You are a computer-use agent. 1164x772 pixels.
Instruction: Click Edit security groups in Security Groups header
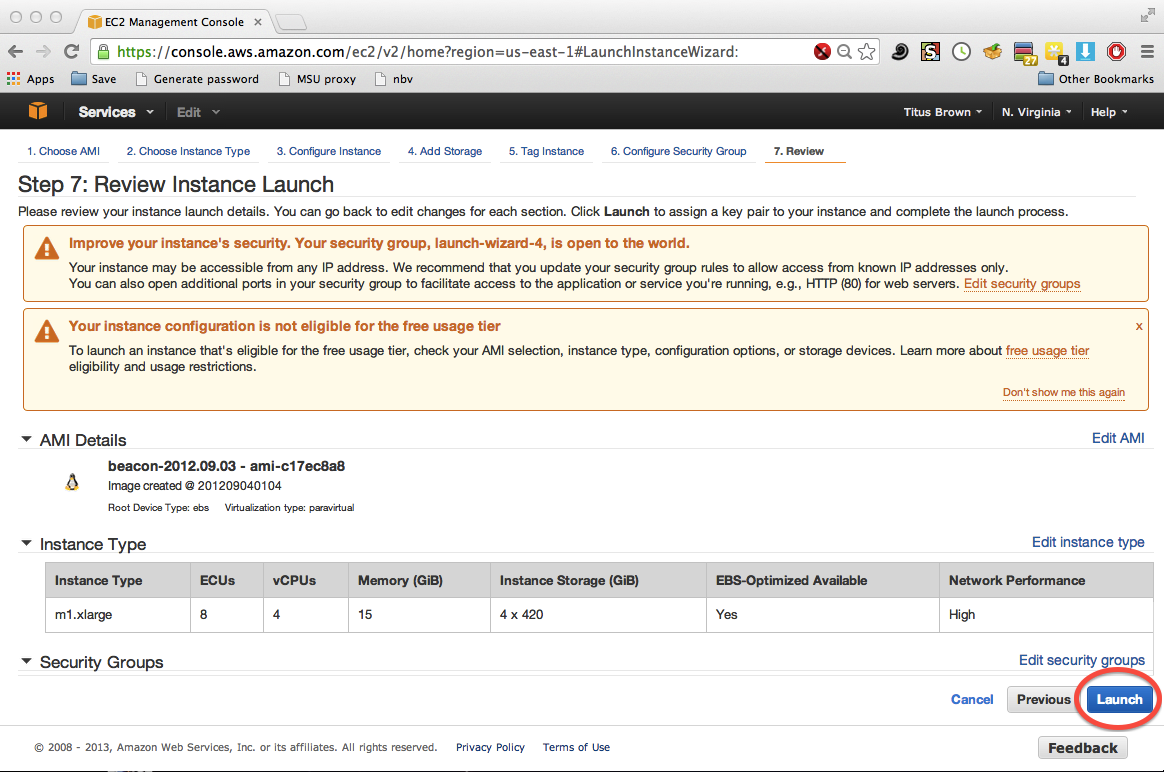pos(1082,660)
